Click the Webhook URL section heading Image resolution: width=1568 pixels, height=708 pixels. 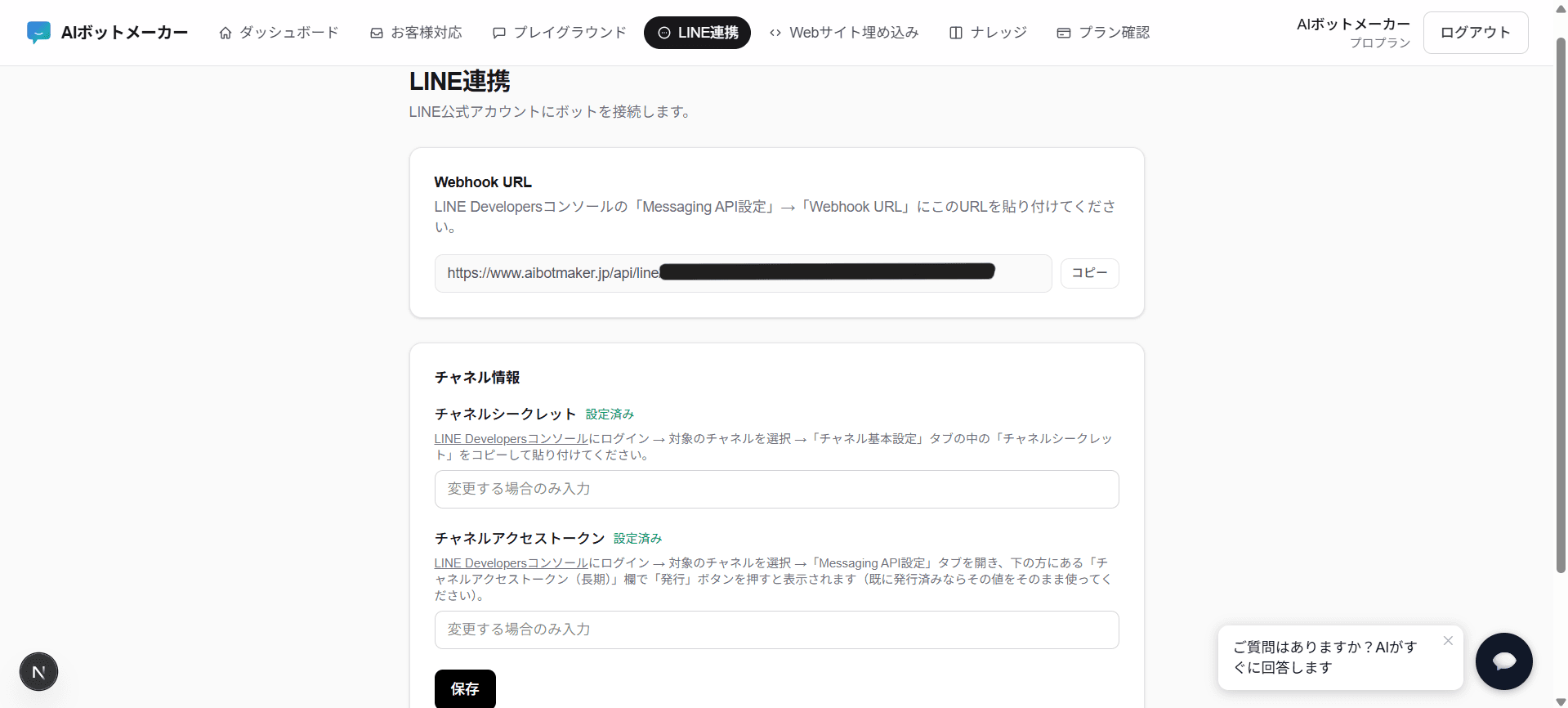[483, 182]
